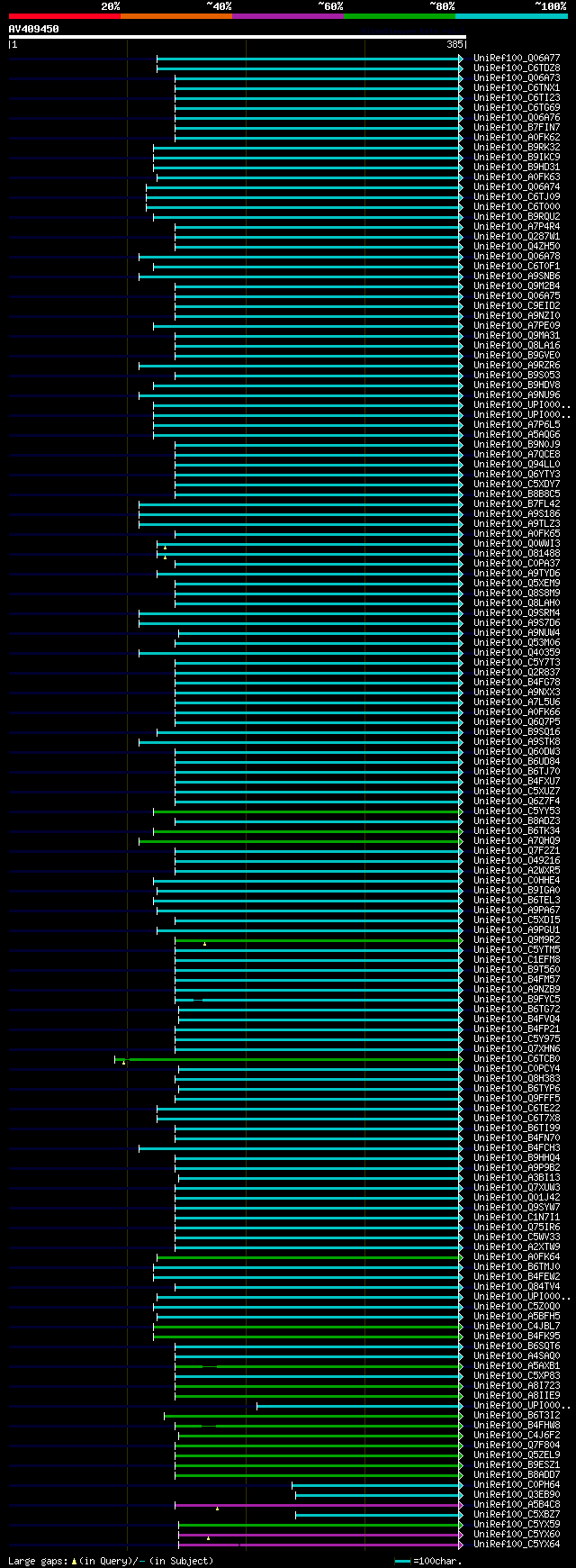The image size is (576, 1568).
Task: Click the UniRef100_Q287W1 entry
Action: pos(517,236)
